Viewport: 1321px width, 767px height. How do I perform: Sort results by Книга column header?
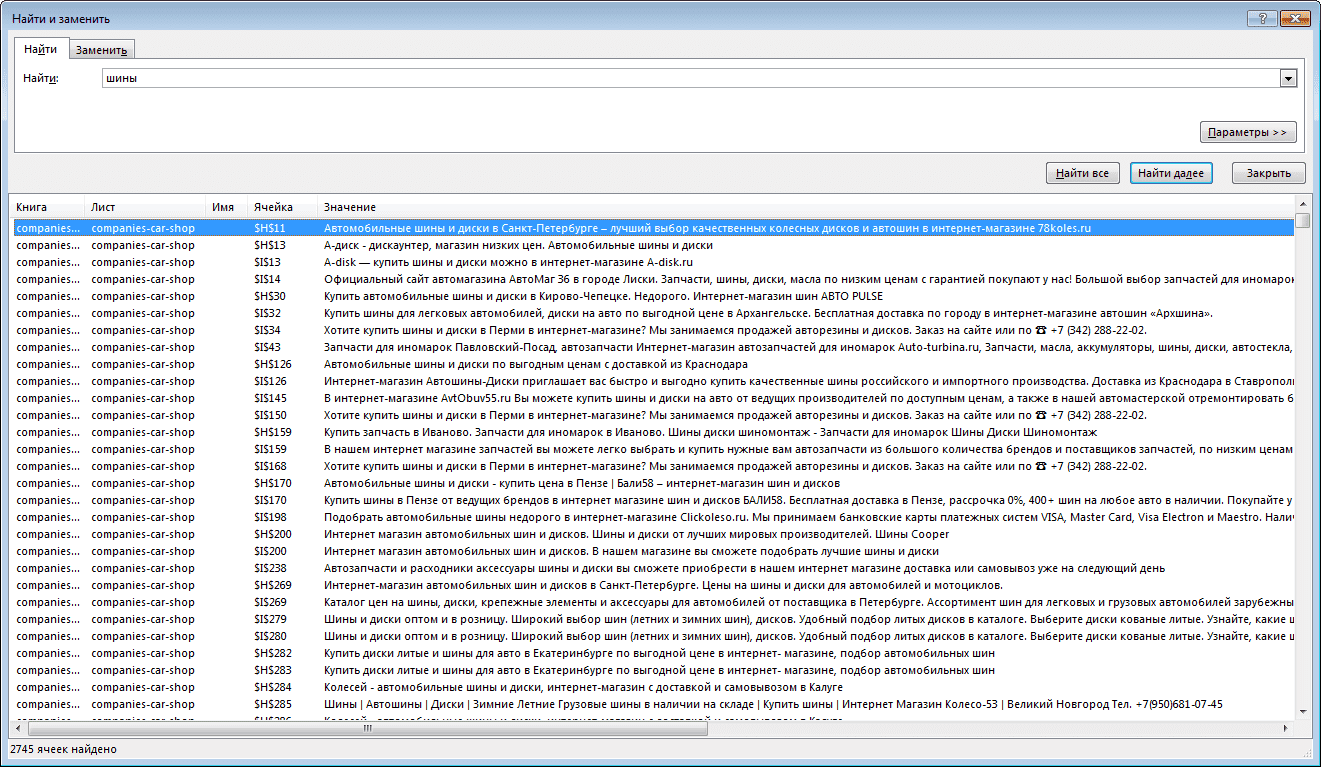coord(47,207)
